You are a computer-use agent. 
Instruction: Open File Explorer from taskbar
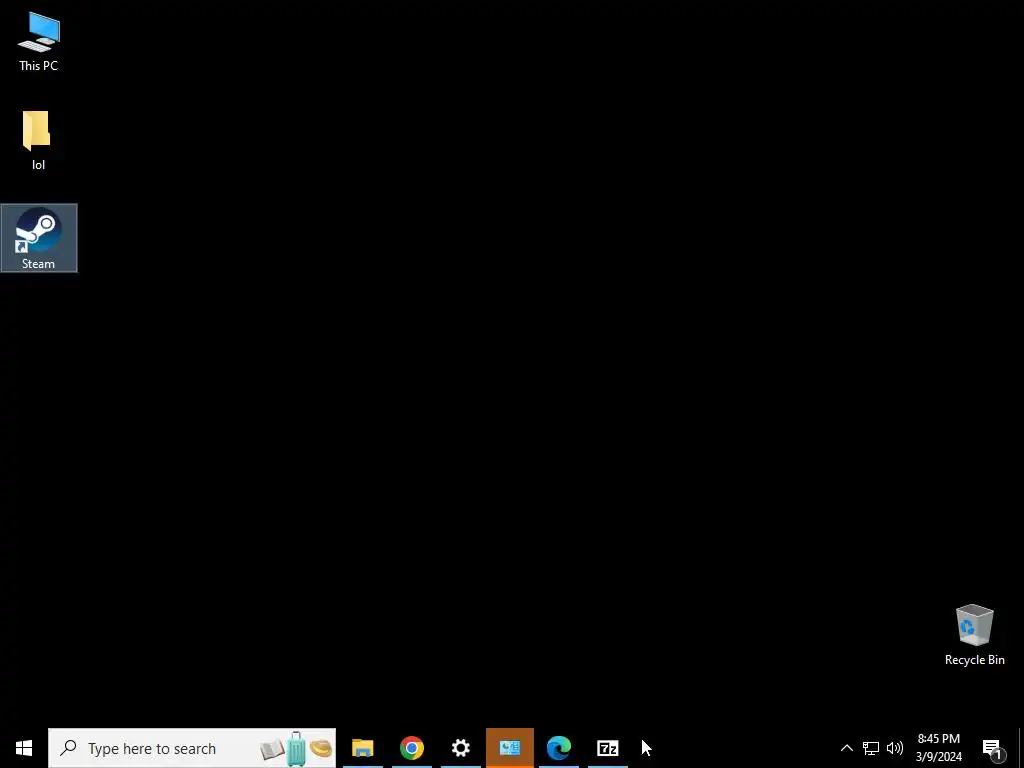point(362,748)
